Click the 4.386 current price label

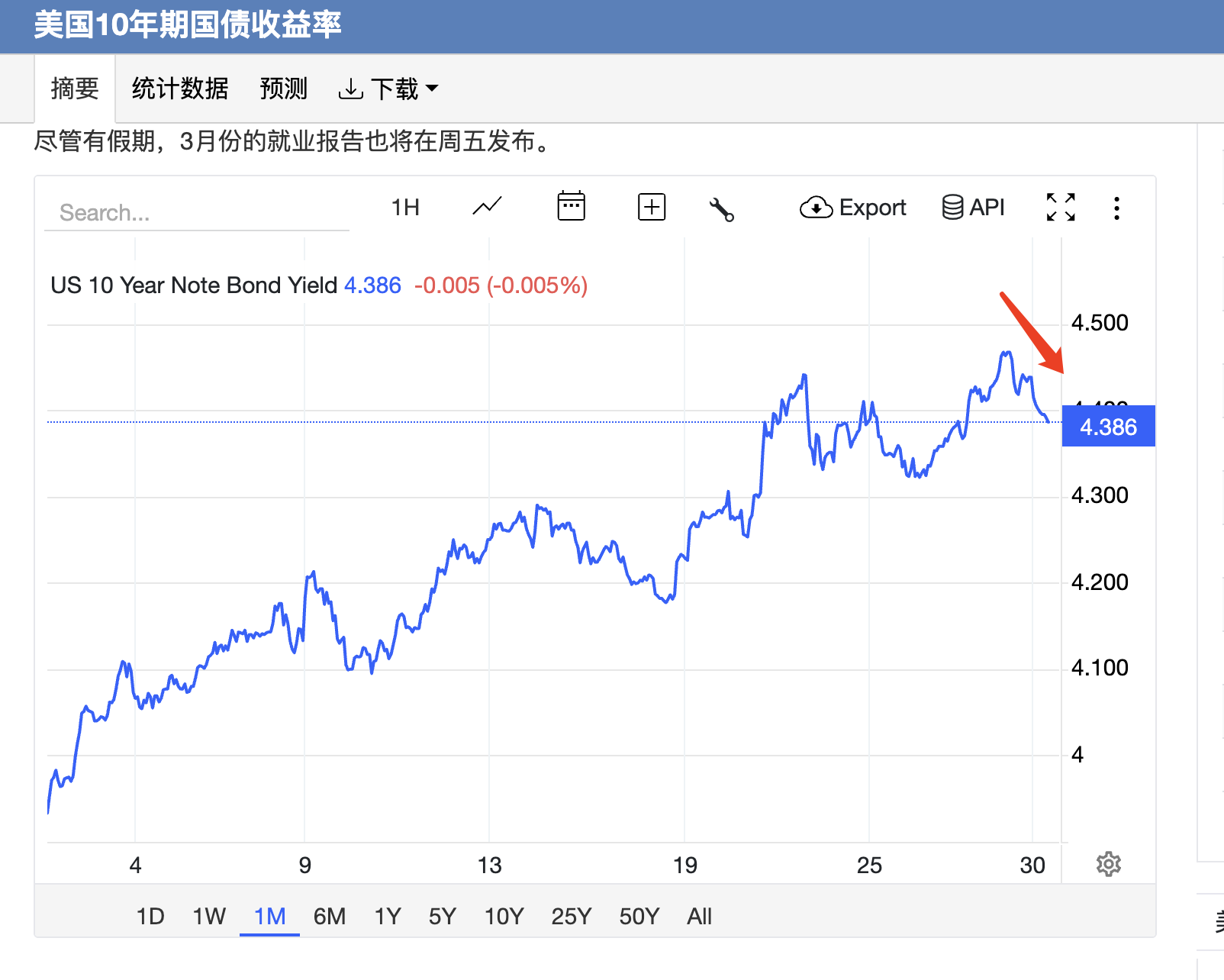click(x=1108, y=427)
